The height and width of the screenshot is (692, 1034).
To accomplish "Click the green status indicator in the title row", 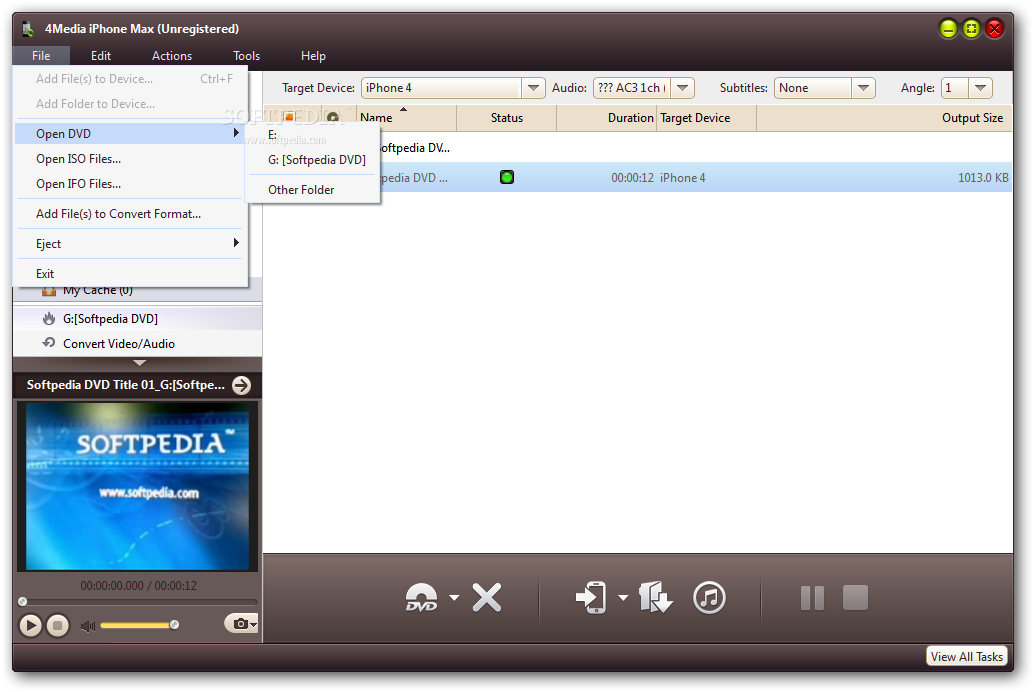I will pyautogui.click(x=506, y=177).
